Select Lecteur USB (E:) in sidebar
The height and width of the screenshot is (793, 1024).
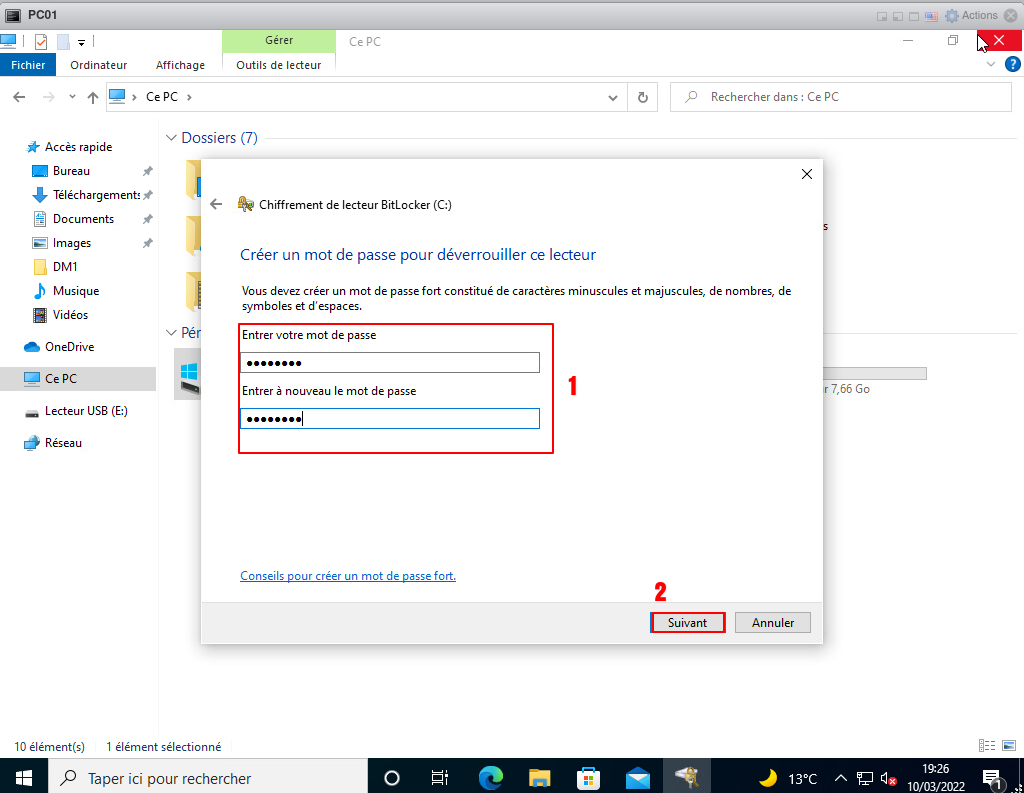point(86,411)
